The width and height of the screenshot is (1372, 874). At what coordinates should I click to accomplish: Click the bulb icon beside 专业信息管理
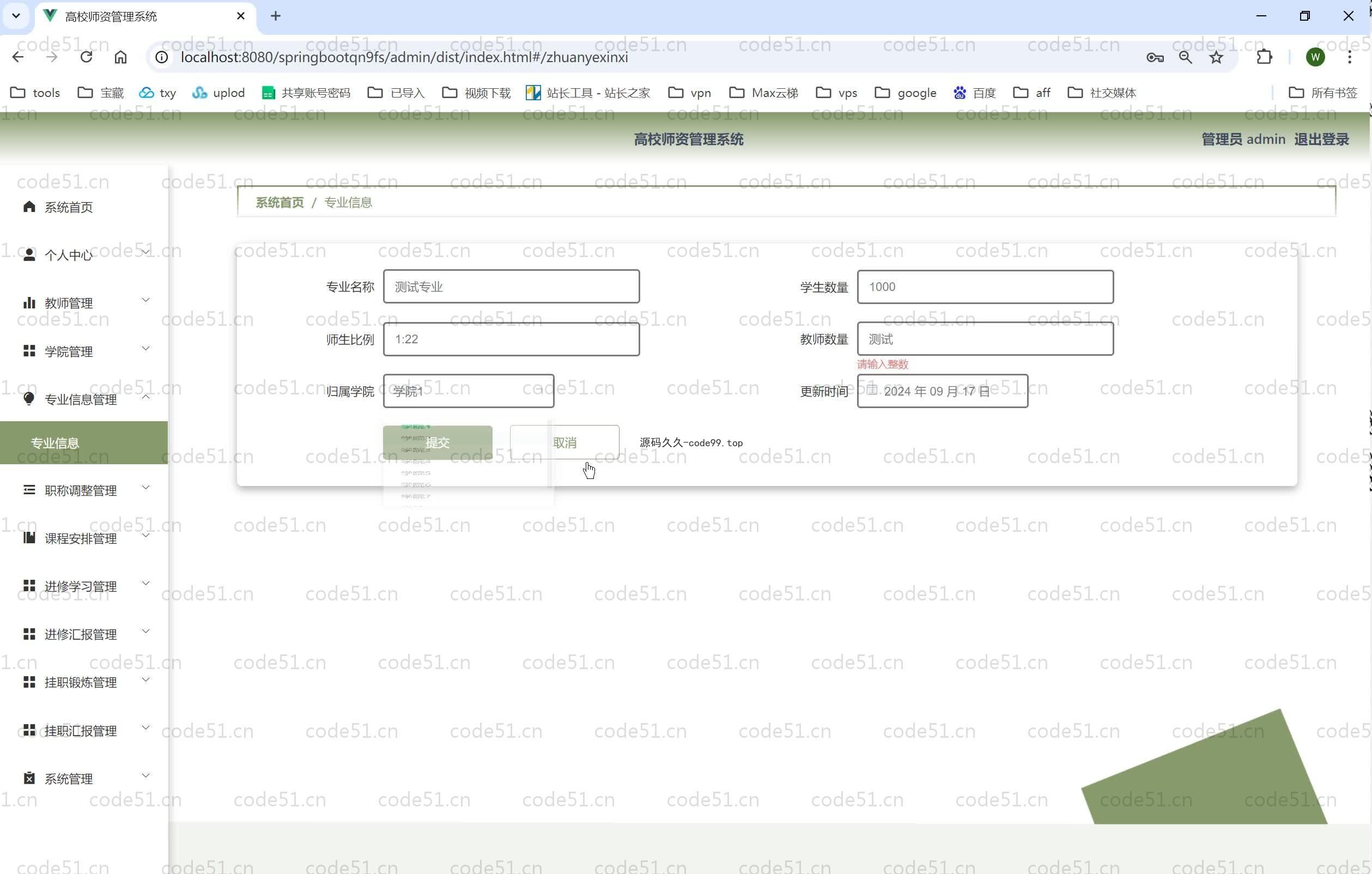click(29, 399)
